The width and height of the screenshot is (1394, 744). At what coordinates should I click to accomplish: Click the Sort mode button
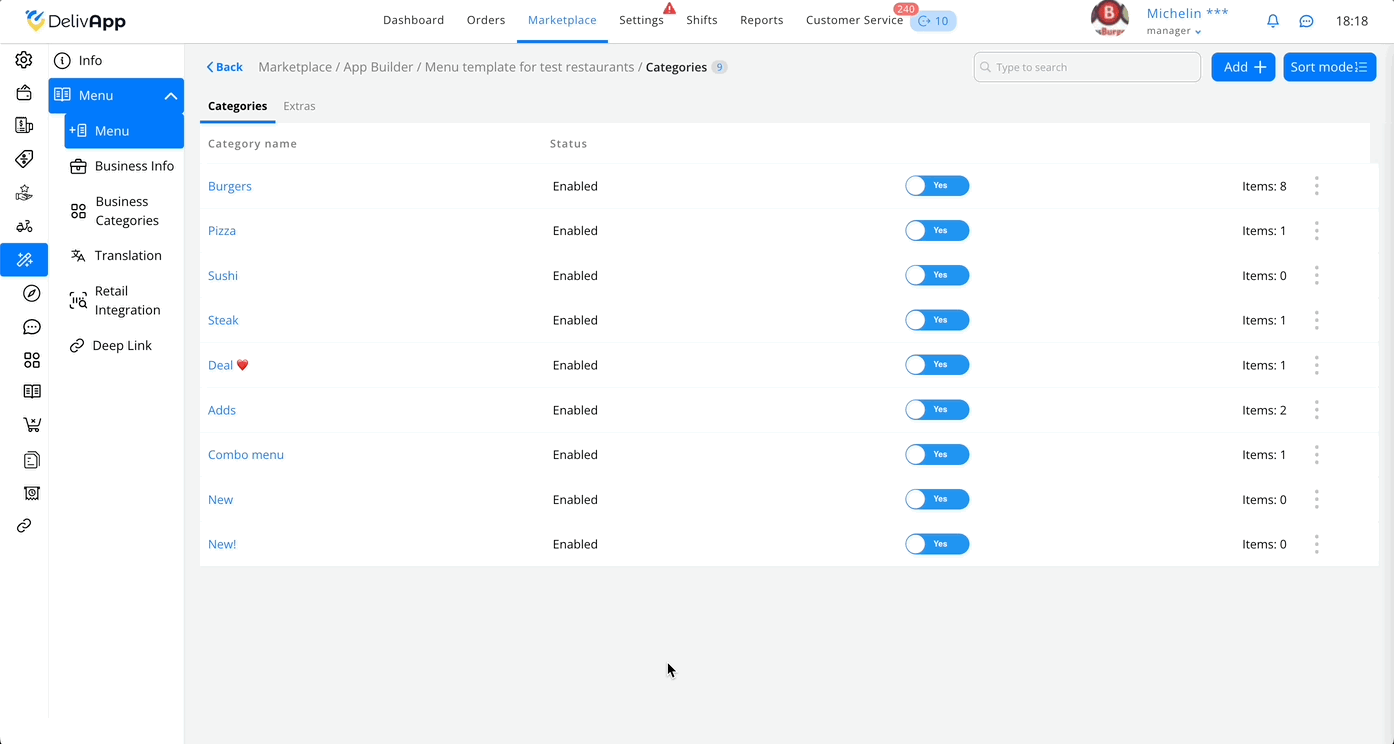click(1329, 67)
